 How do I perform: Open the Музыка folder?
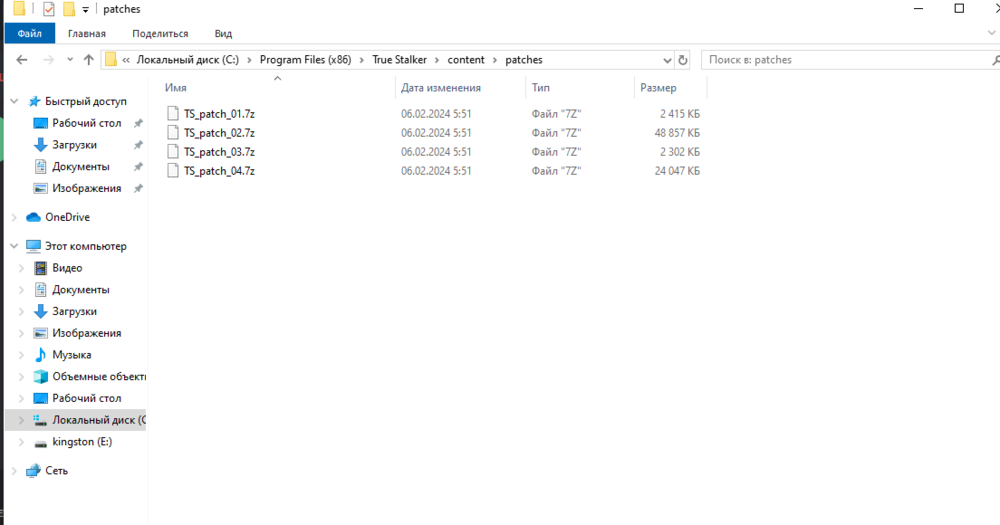coord(71,355)
